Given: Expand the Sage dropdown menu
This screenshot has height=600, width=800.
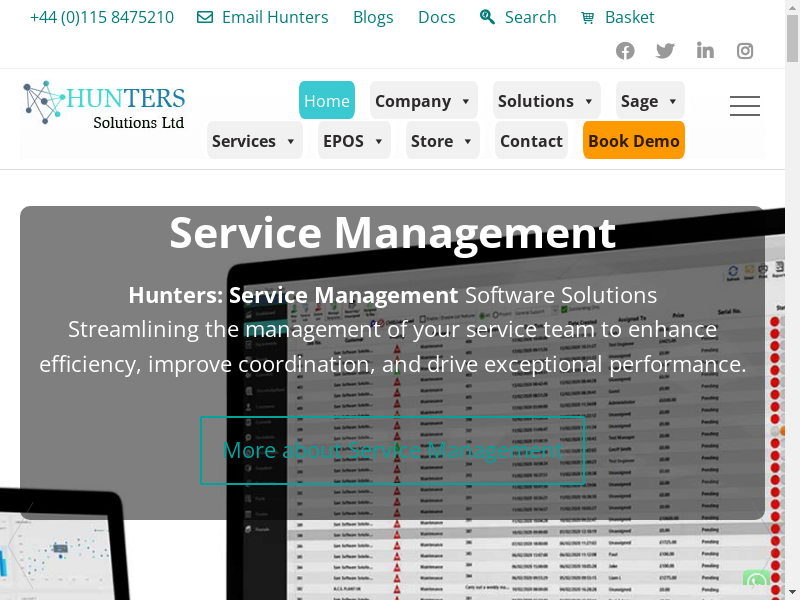Looking at the screenshot, I should pos(650,101).
